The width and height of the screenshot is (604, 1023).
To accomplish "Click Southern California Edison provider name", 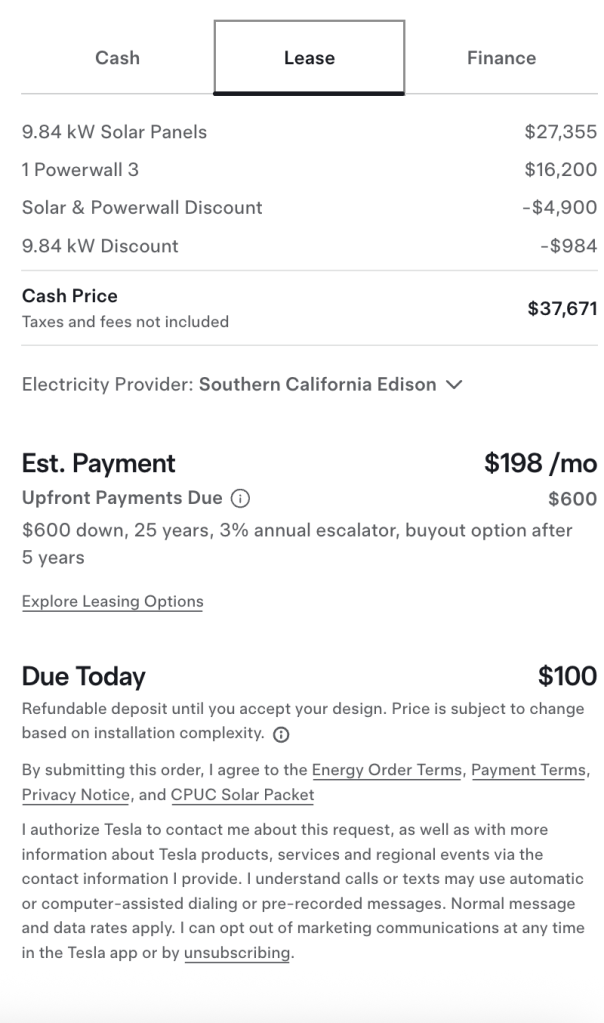I will [317, 385].
